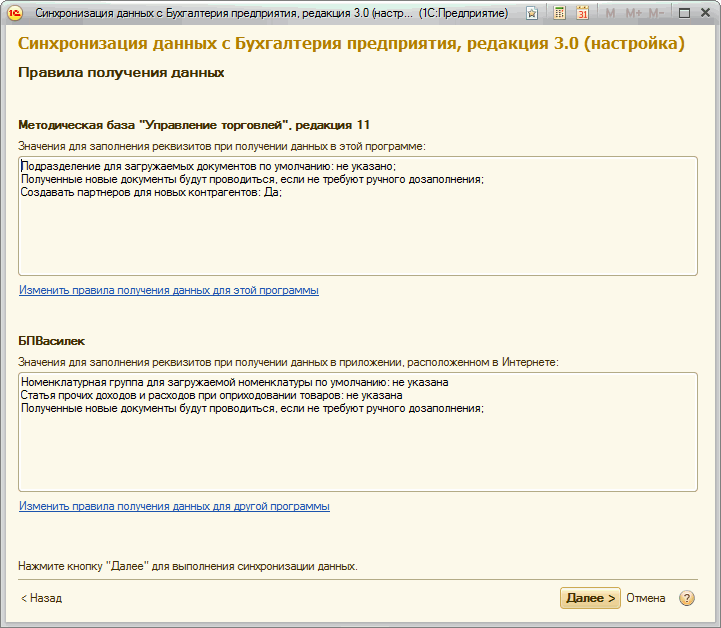Click the M- memory subtract button
This screenshot has height=628, width=721.
pyautogui.click(x=656, y=13)
